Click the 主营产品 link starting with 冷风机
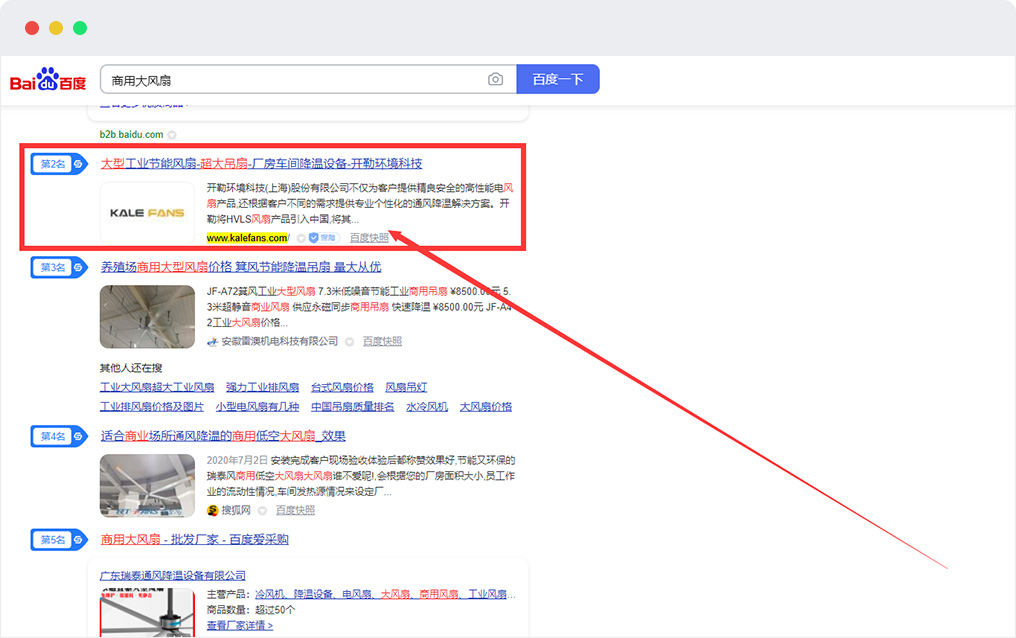 (x=385, y=594)
